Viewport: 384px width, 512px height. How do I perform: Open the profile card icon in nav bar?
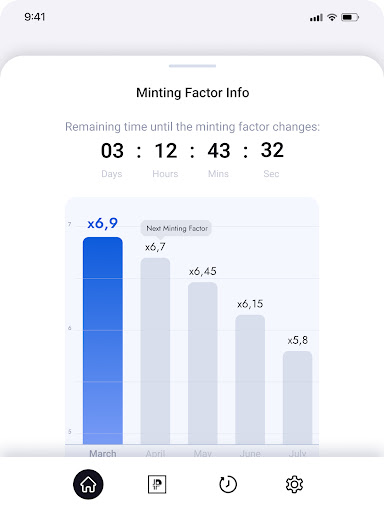157,484
